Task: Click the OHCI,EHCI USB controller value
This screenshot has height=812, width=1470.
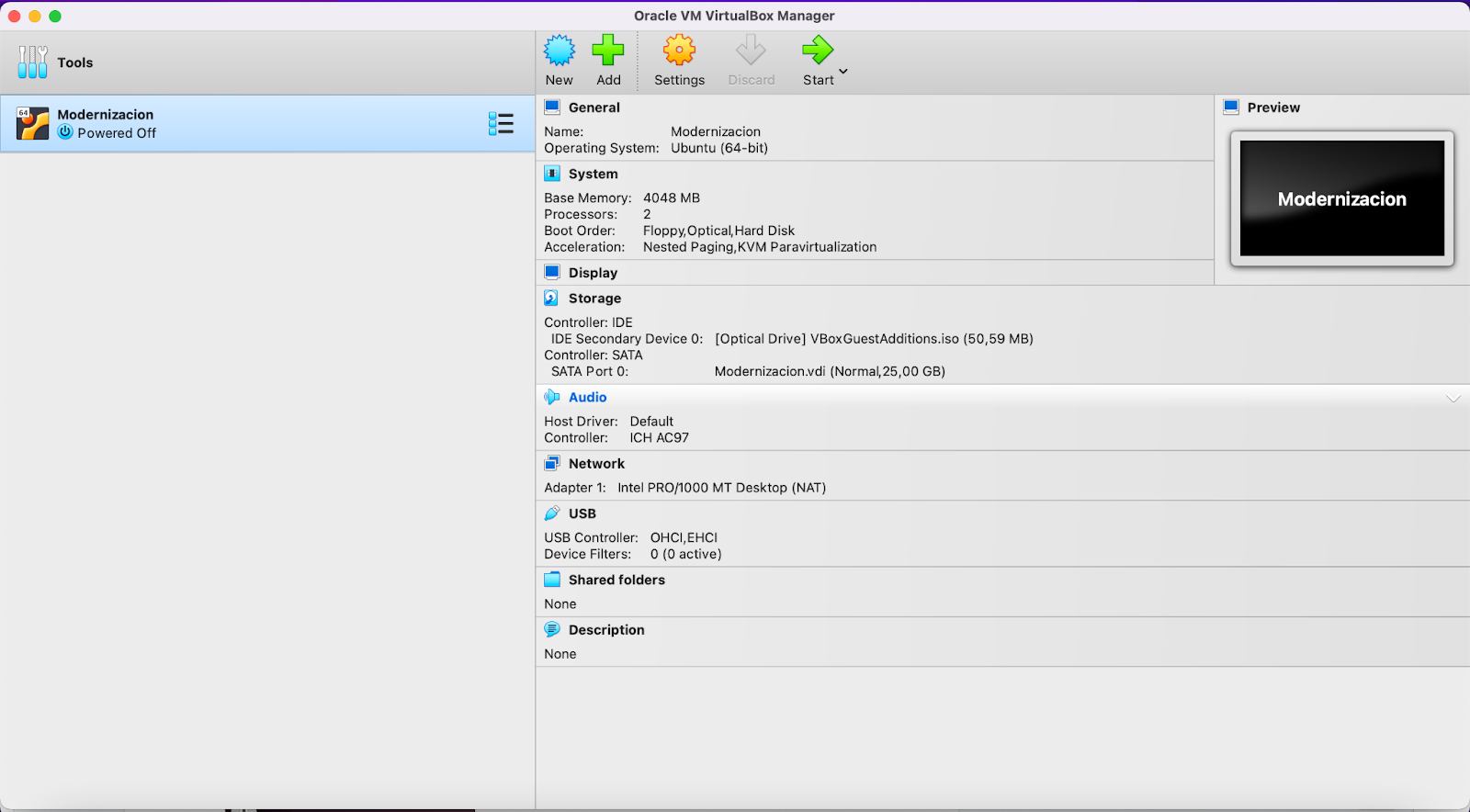Action: click(x=684, y=537)
